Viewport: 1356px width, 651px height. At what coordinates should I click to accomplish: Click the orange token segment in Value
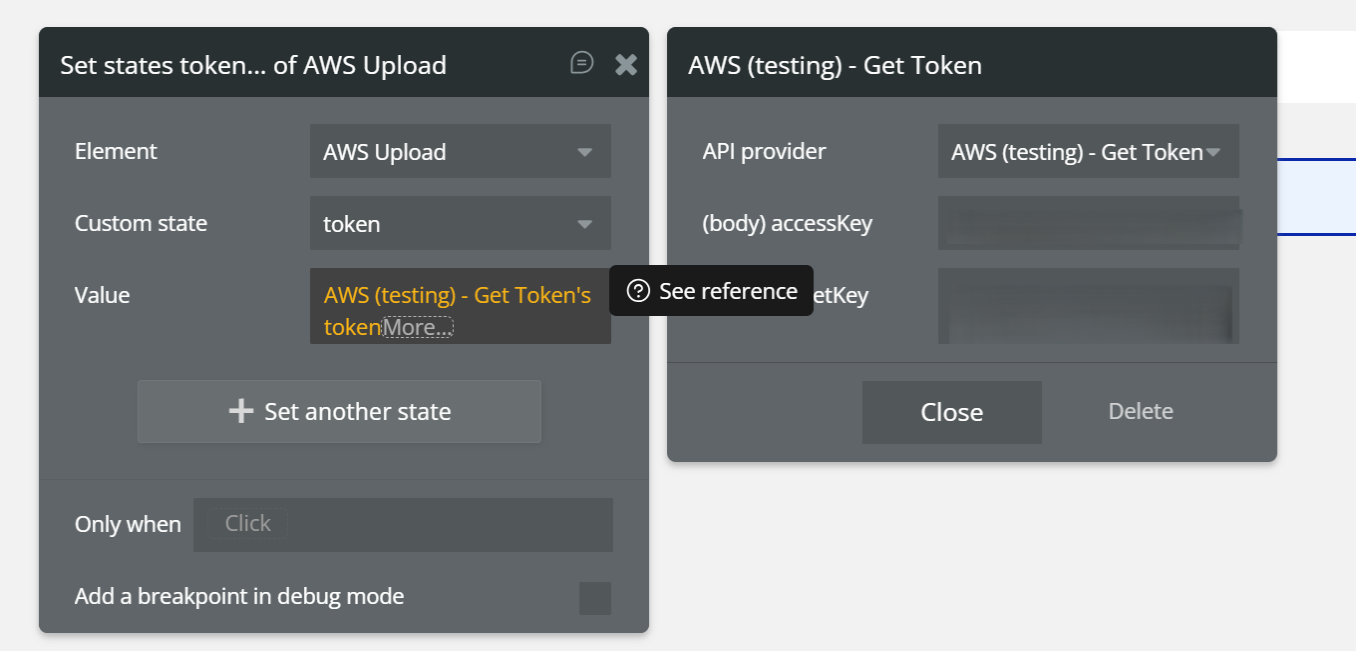coord(352,327)
